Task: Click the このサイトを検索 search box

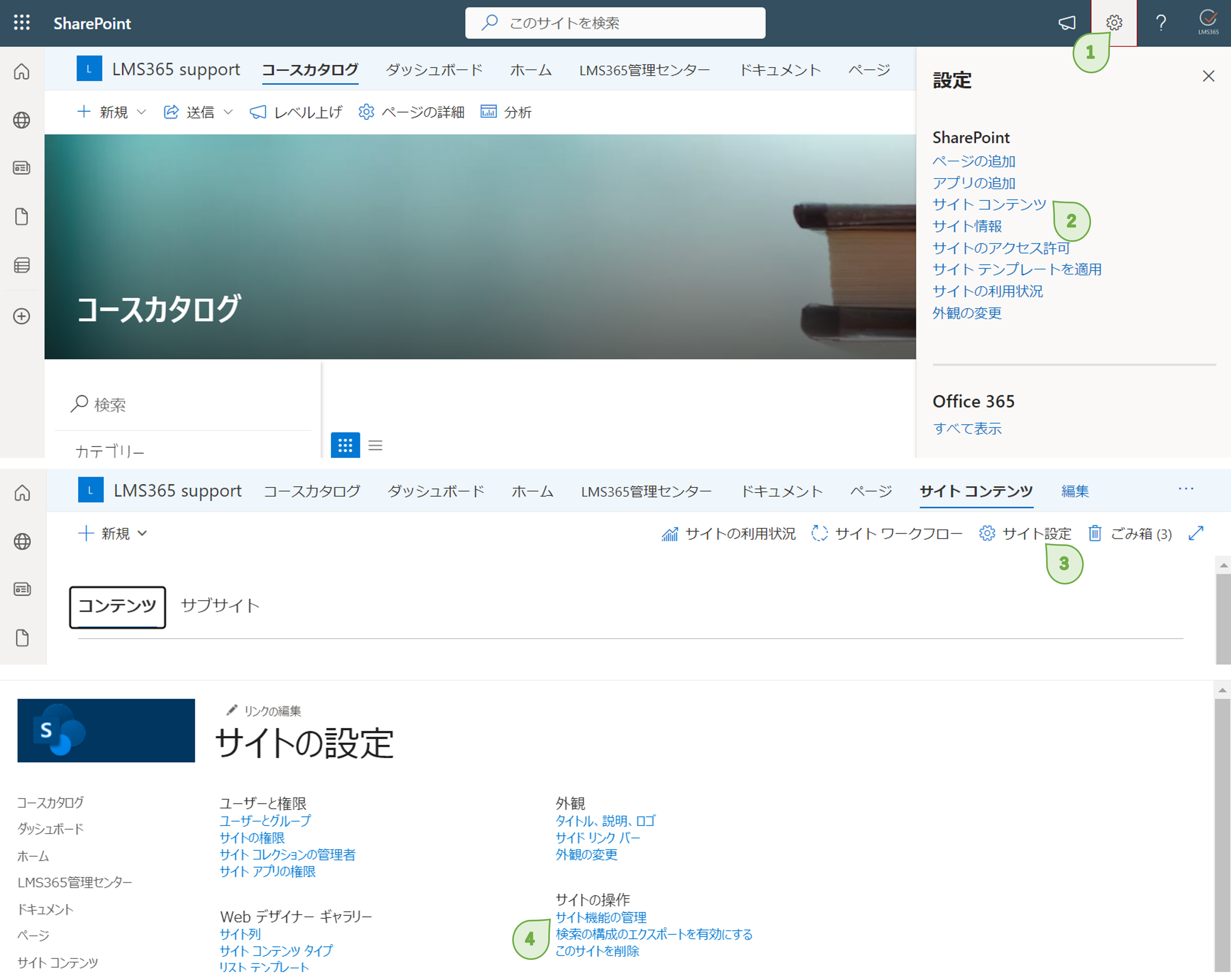Action: coord(615,23)
